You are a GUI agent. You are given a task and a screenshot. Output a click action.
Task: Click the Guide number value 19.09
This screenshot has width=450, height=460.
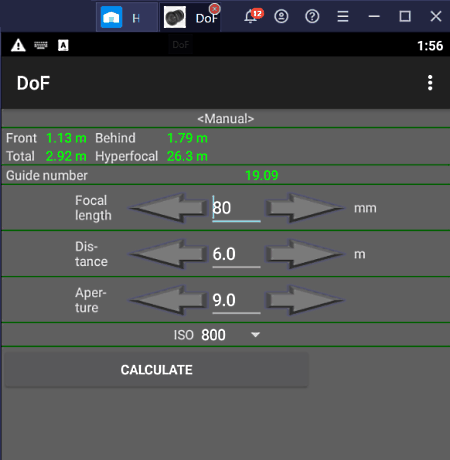point(262,176)
